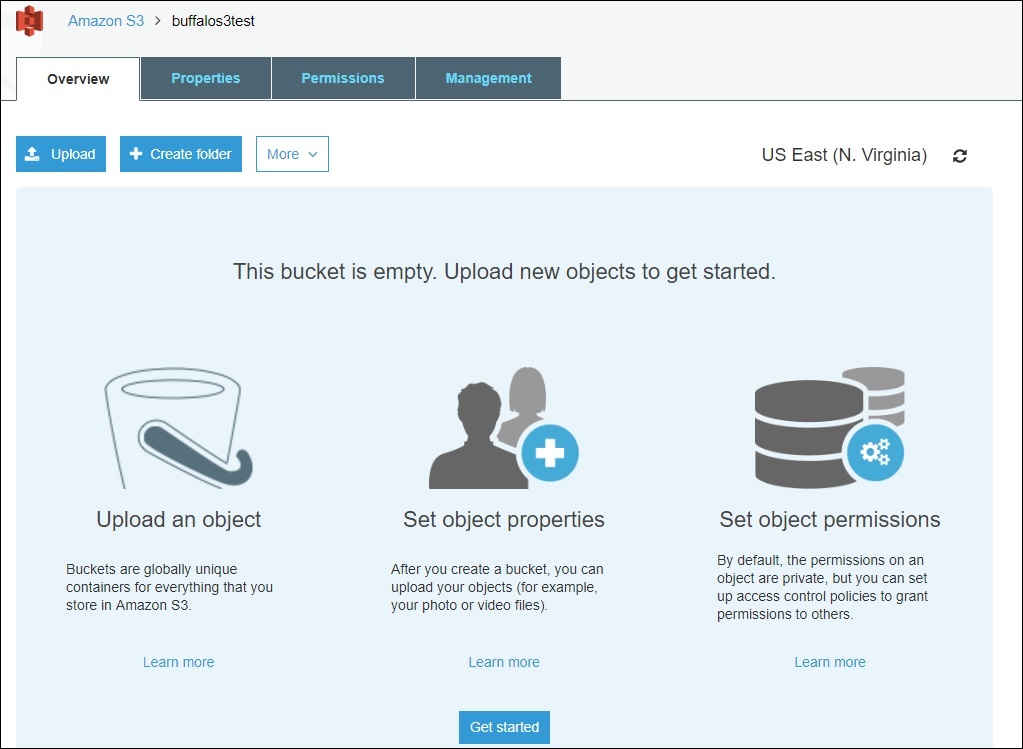
Task: Open Learn more under Upload an object
Action: tap(178, 662)
